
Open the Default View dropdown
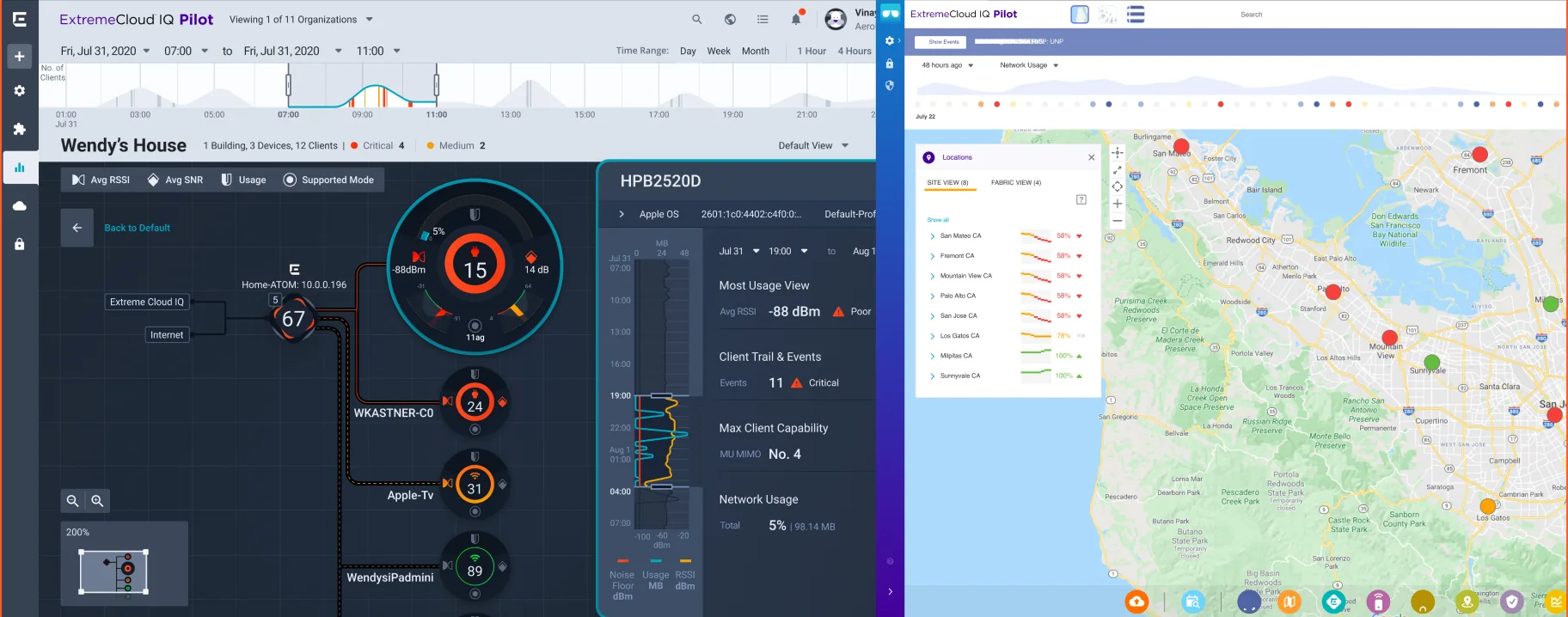click(x=813, y=145)
